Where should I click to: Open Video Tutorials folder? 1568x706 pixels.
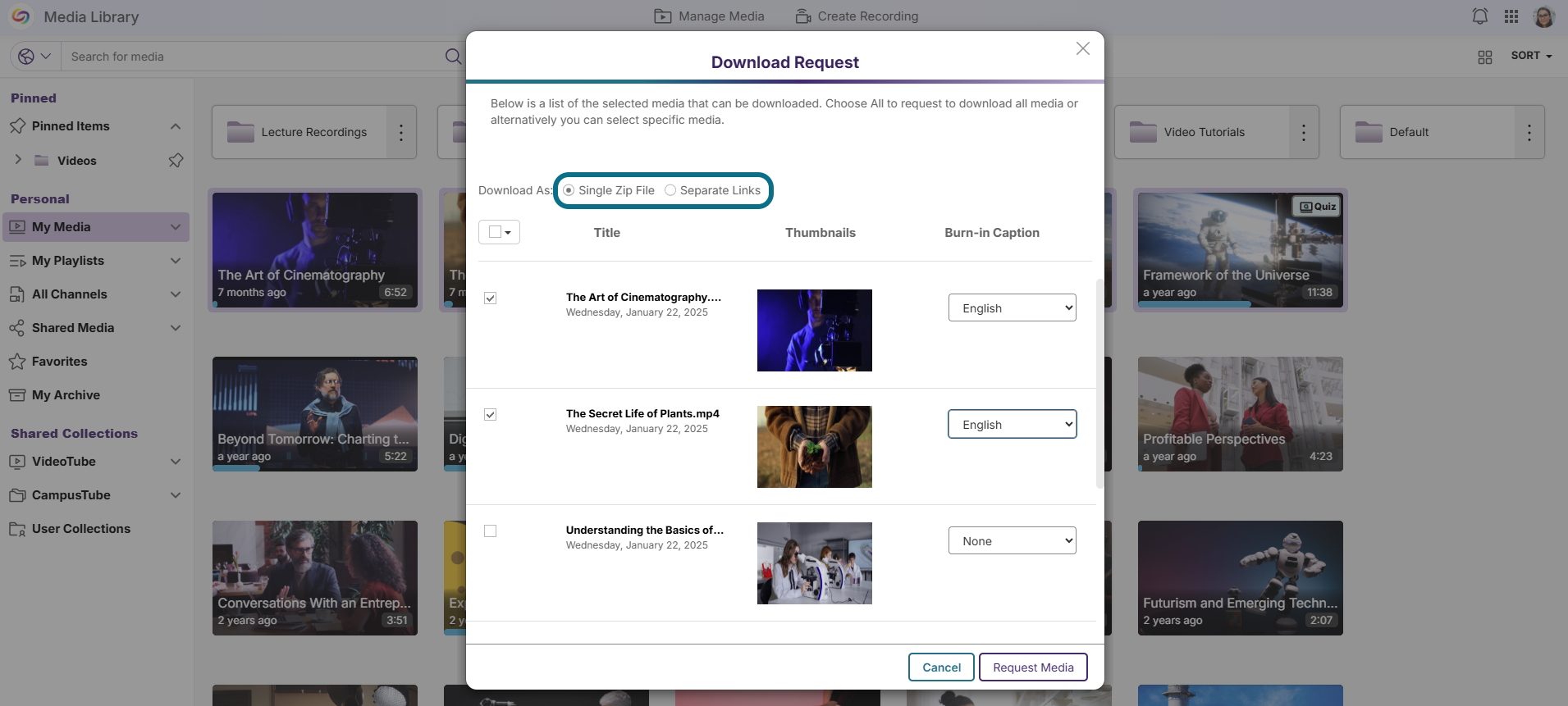(1202, 132)
